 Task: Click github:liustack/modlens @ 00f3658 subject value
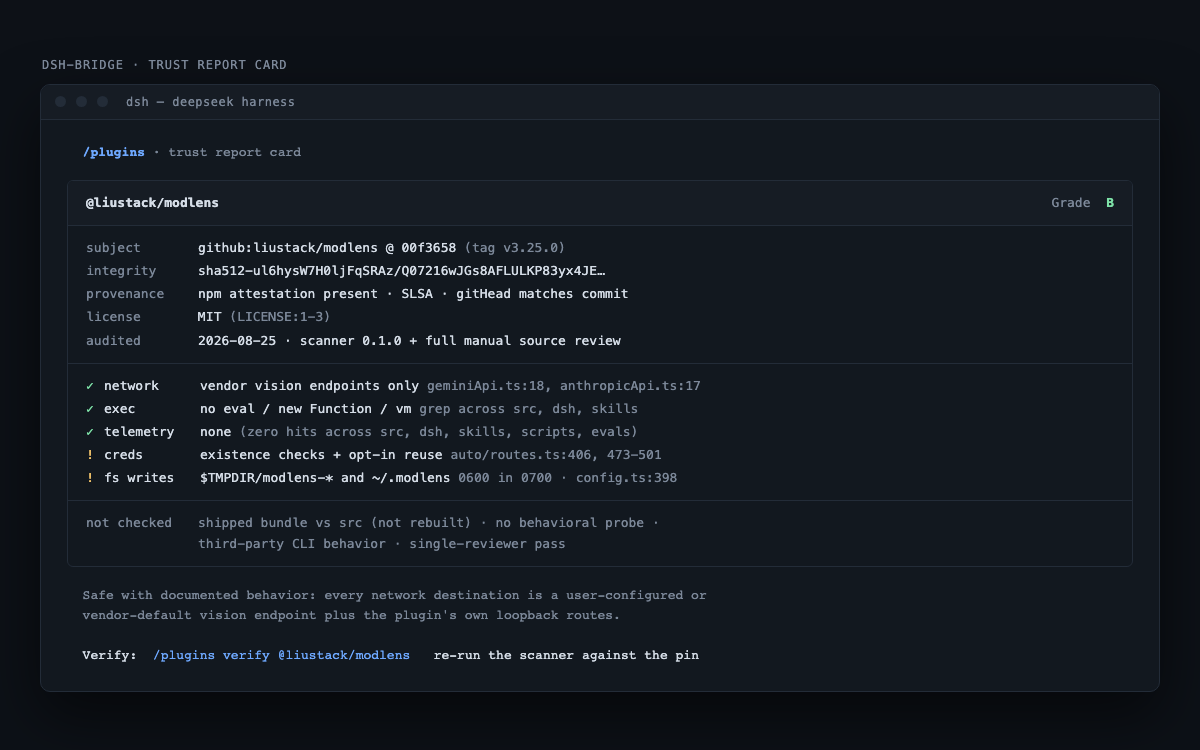pos(327,248)
